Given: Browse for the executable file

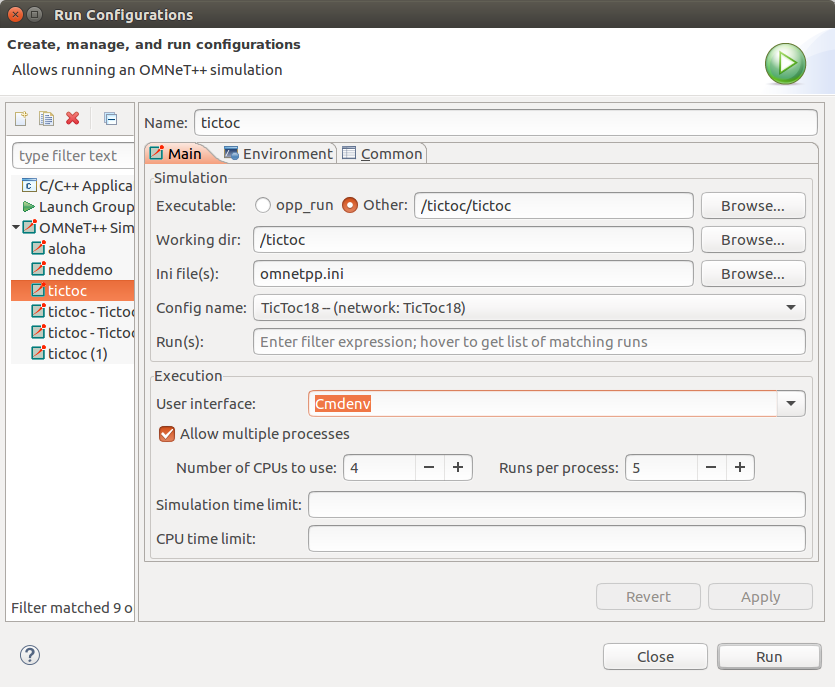Looking at the screenshot, I should [753, 206].
